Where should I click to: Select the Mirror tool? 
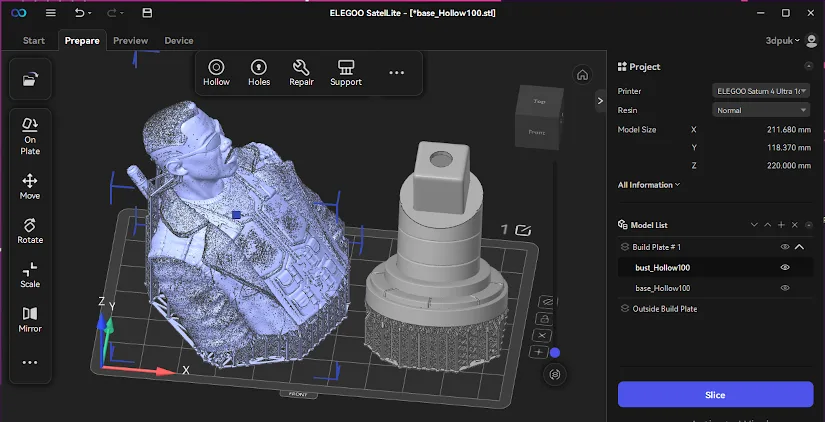pyautogui.click(x=30, y=320)
